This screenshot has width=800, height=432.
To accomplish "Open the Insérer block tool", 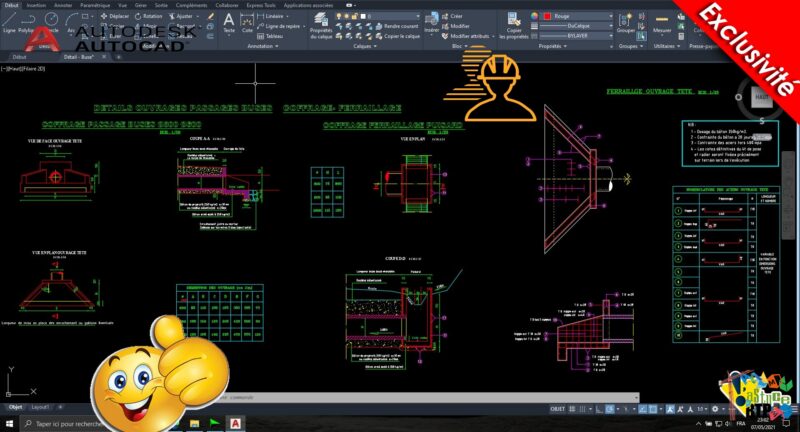I will [432, 23].
